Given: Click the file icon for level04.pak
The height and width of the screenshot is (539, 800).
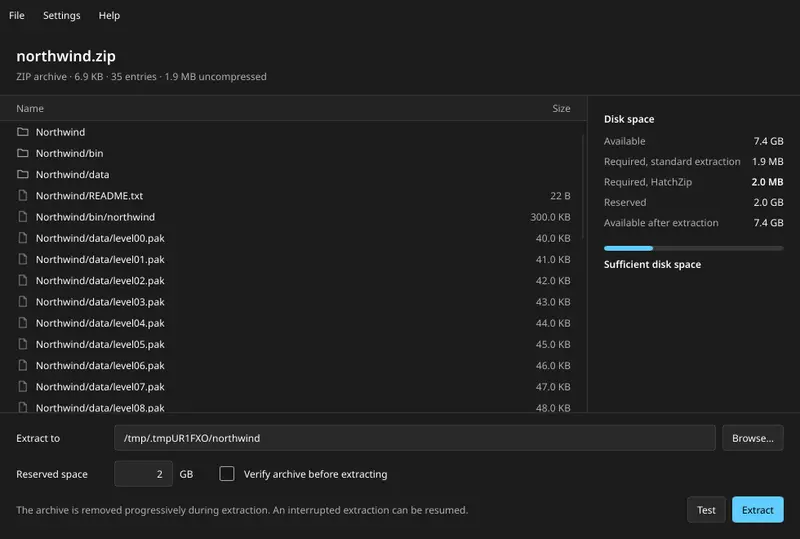Looking at the screenshot, I should (x=22, y=323).
